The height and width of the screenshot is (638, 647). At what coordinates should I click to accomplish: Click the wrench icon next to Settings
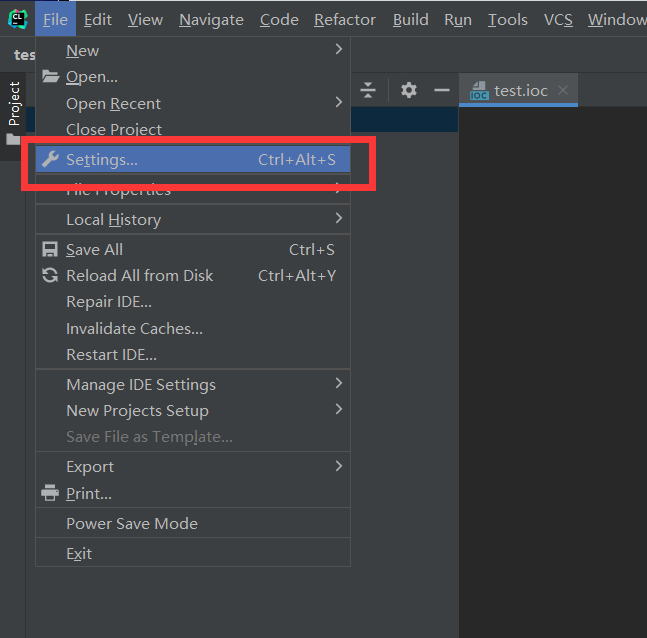tap(50, 159)
